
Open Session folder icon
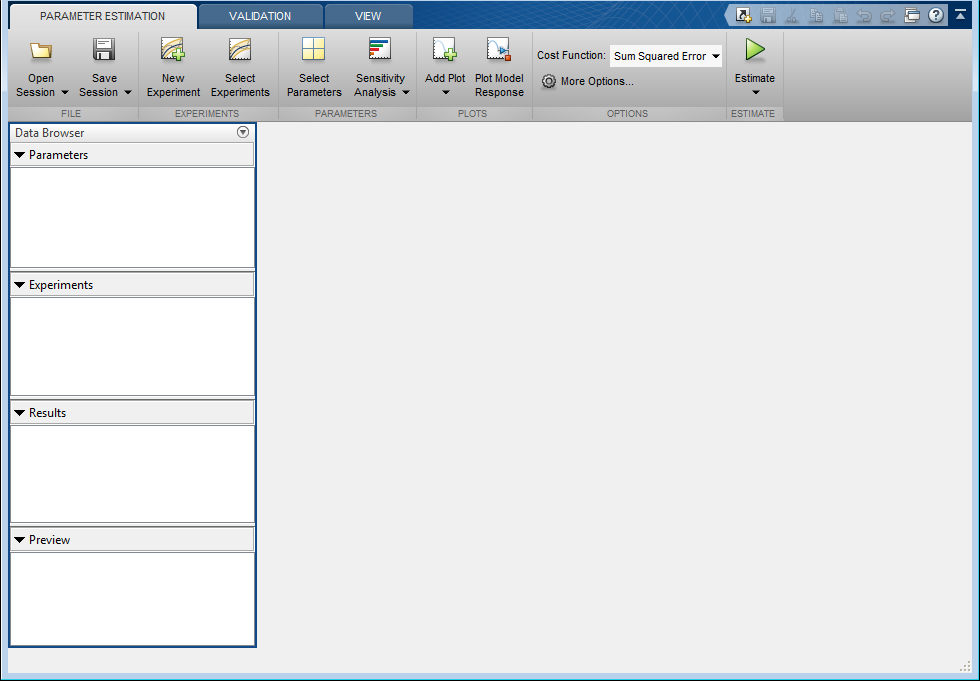coord(41,50)
